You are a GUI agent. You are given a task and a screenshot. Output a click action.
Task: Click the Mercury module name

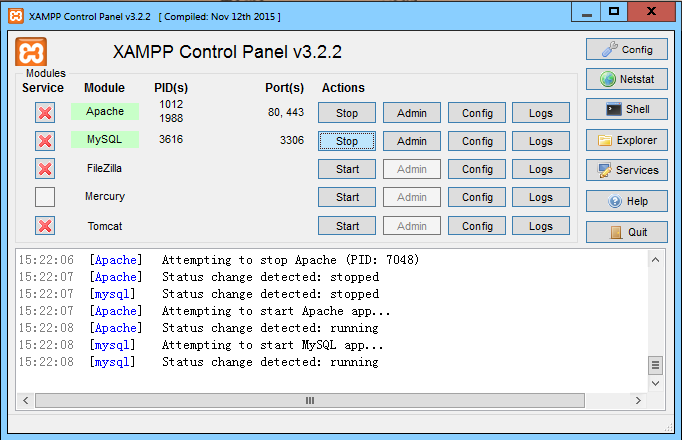coord(105,197)
